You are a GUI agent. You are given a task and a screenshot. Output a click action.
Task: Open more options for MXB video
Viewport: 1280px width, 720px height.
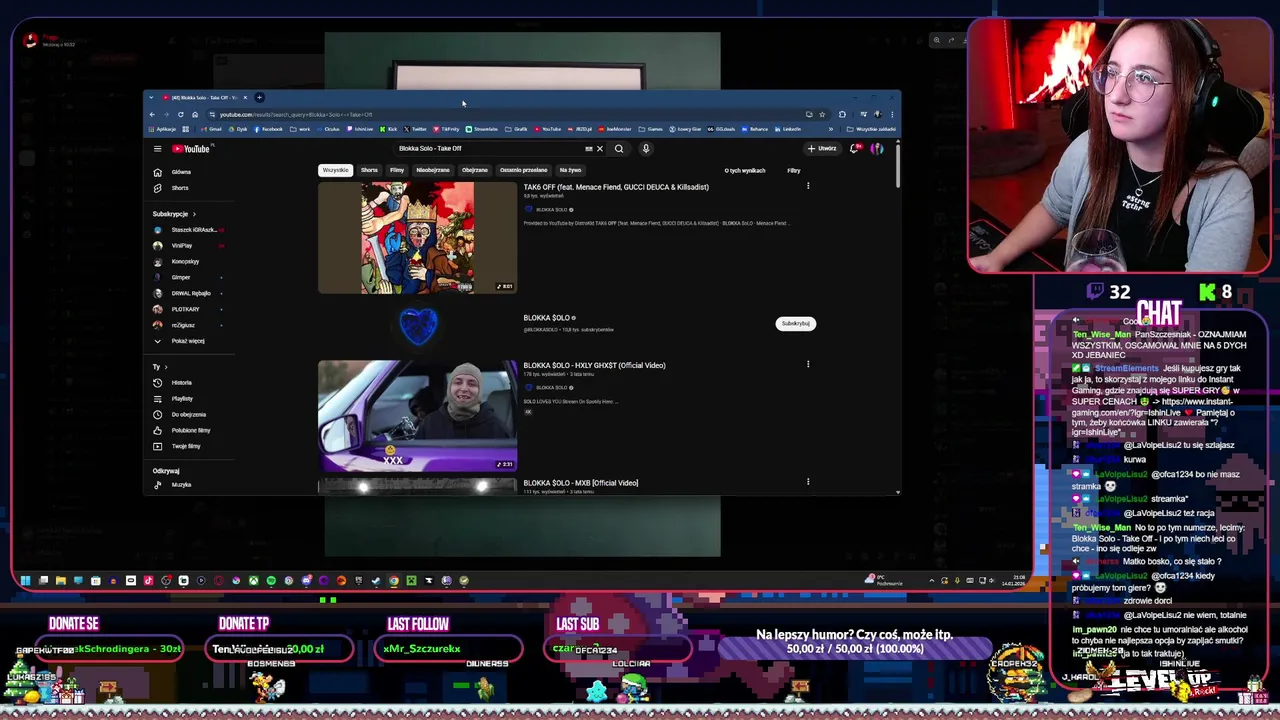pos(808,482)
